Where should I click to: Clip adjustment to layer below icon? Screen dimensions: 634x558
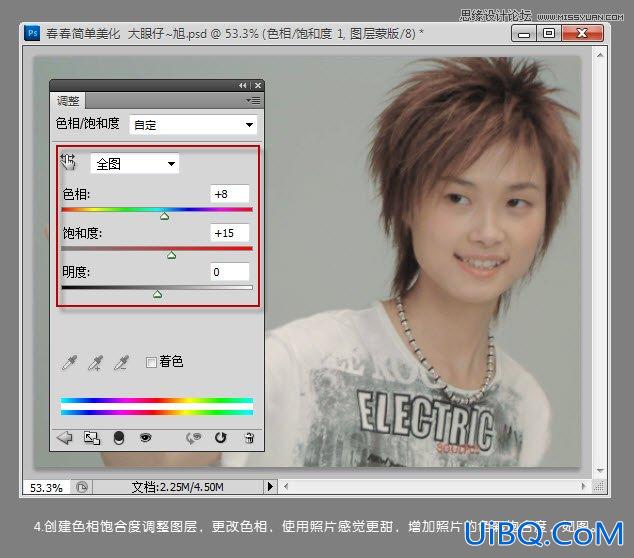(x=119, y=438)
